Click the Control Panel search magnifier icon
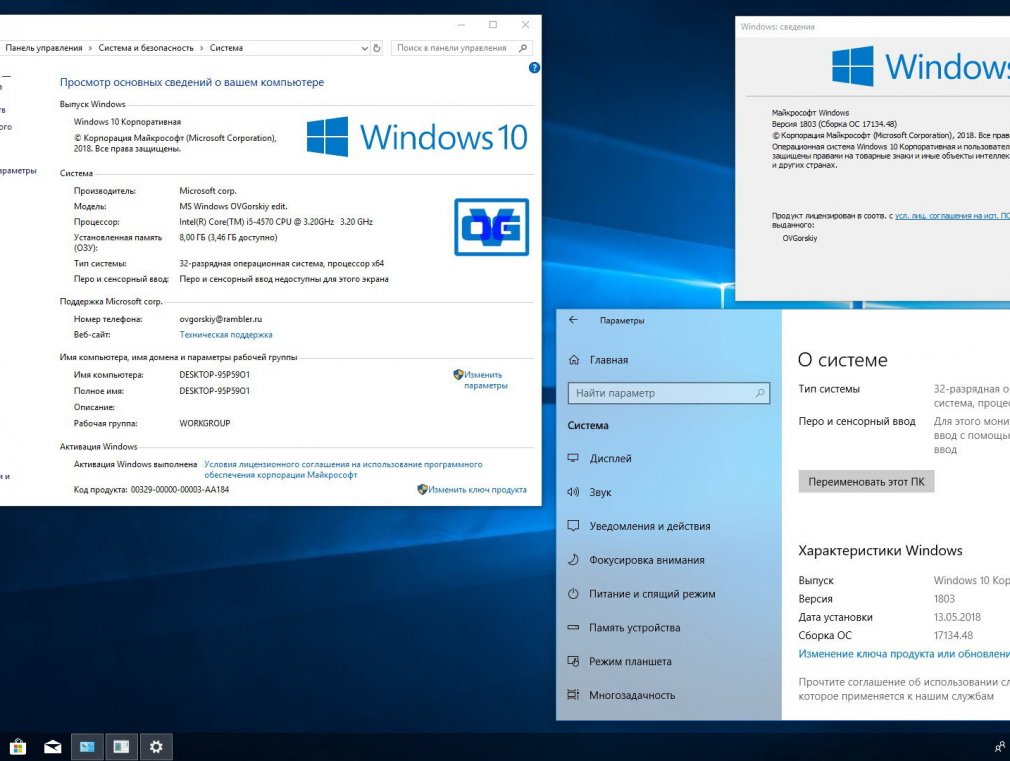The width and height of the screenshot is (1010, 761). pos(523,48)
